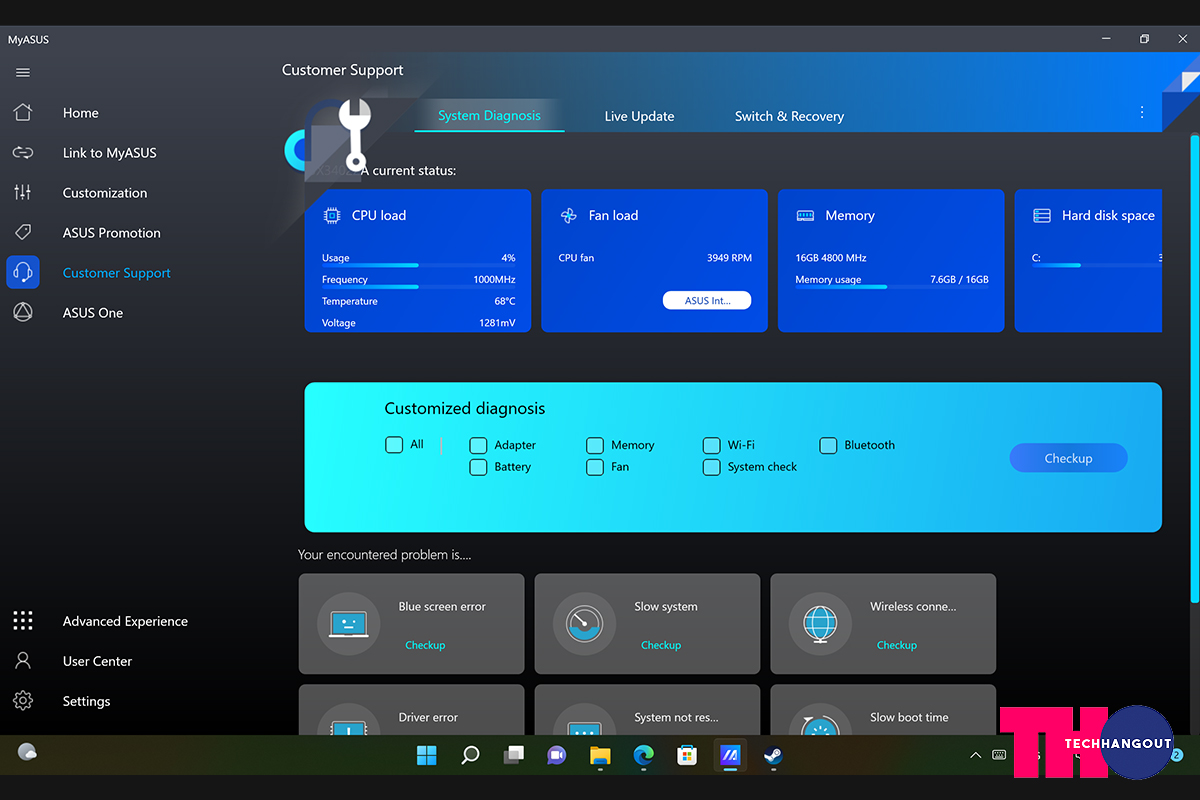Image resolution: width=1200 pixels, height=800 pixels.
Task: Click the vertical scrollbar of the page
Action: (x=1193, y=368)
